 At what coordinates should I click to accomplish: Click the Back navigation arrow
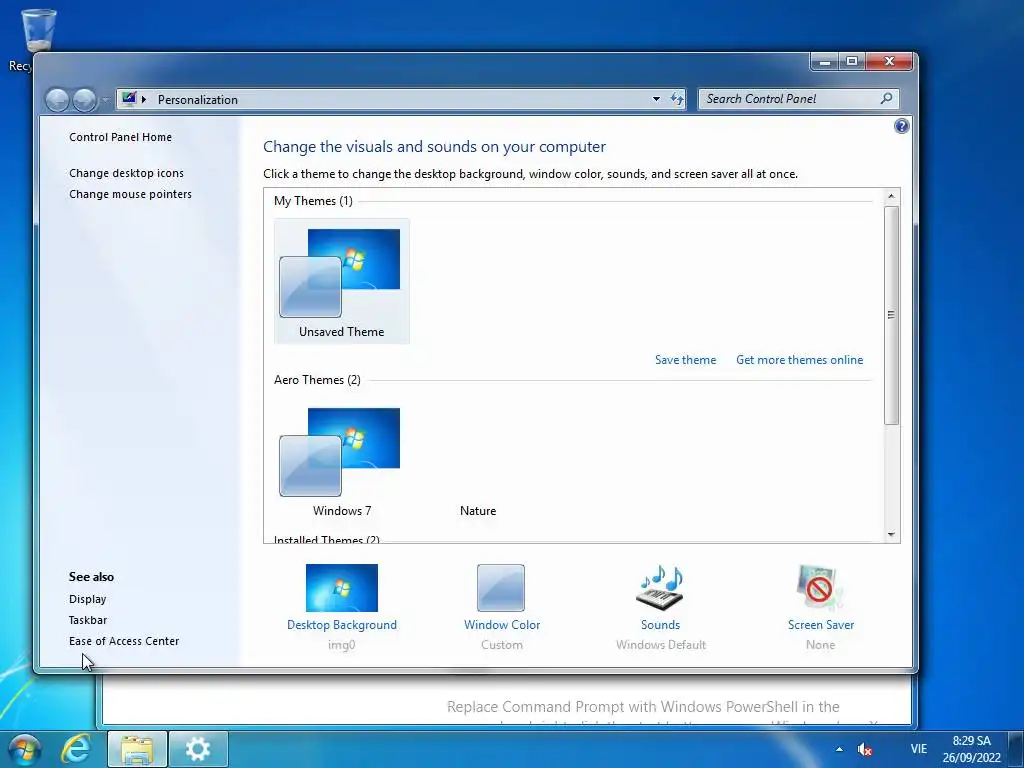(x=57, y=100)
